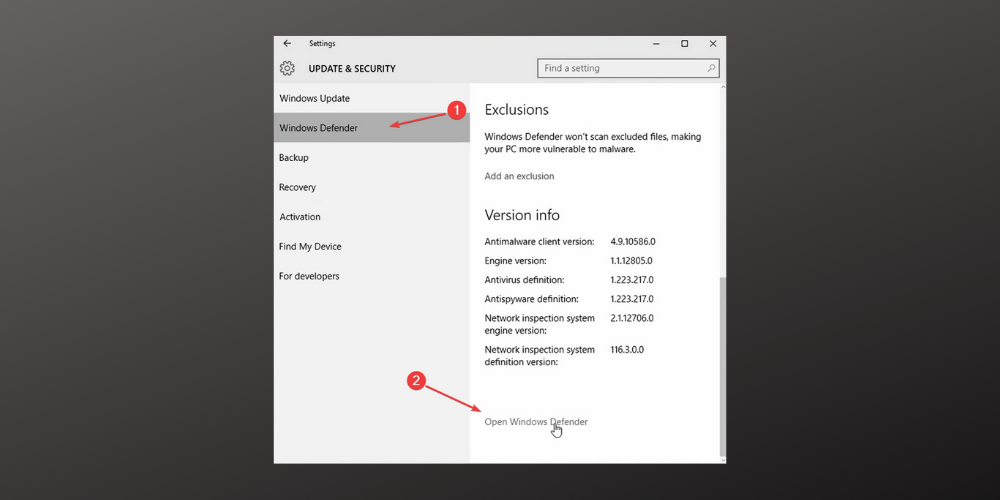Click the Open Windows Defender link

(536, 422)
